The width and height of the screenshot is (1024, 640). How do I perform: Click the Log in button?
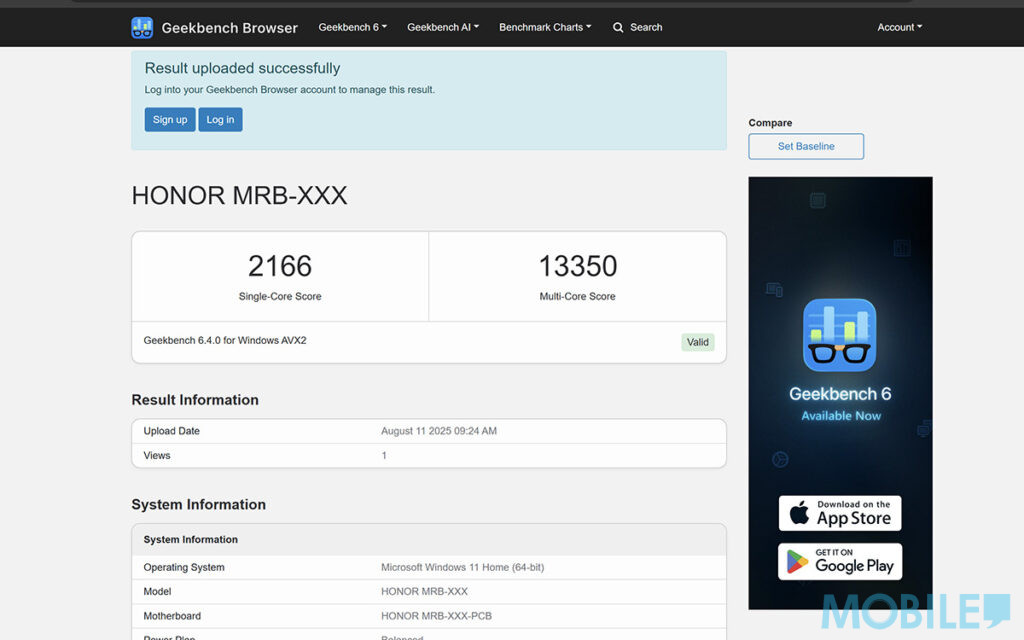[220, 120]
